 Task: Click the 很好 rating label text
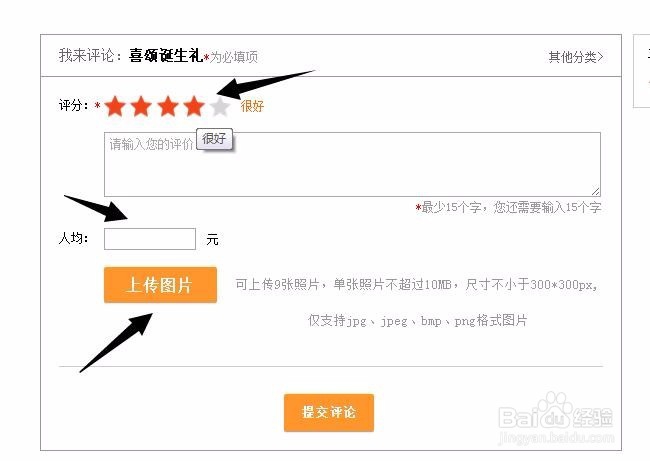252,106
